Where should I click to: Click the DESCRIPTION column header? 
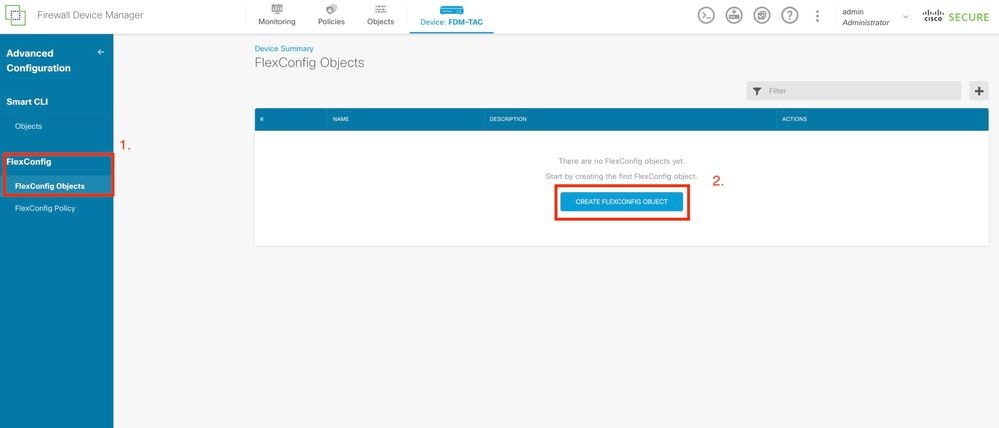[508, 120]
